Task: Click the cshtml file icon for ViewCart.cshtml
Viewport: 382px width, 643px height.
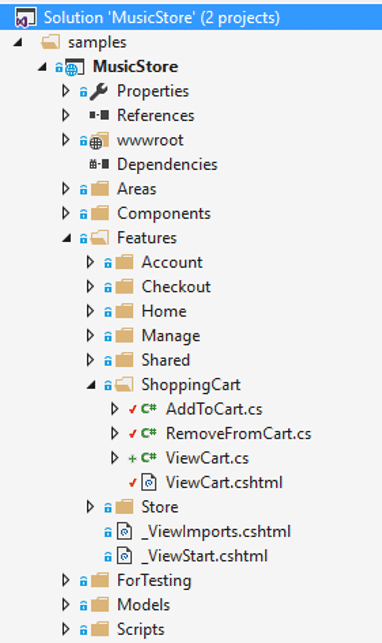Action: tap(149, 482)
